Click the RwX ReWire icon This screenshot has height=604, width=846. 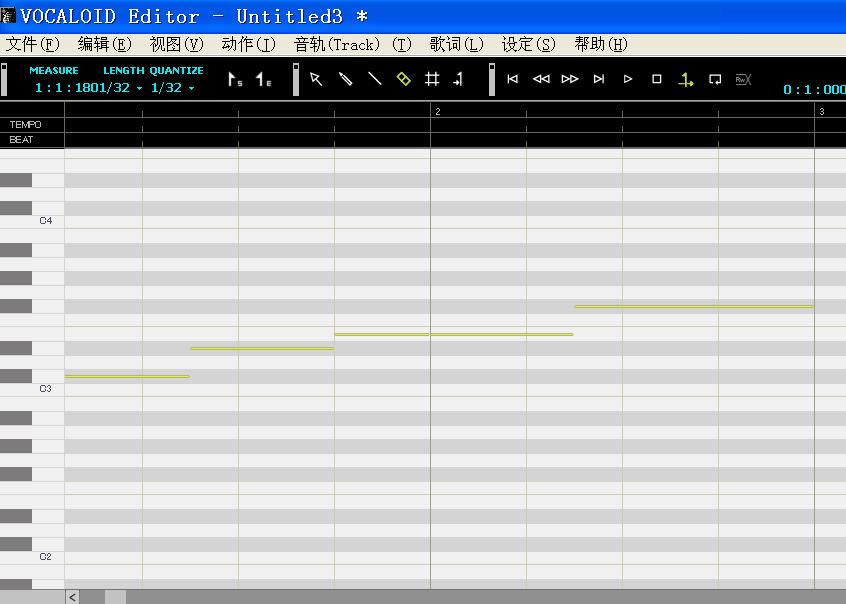(743, 80)
